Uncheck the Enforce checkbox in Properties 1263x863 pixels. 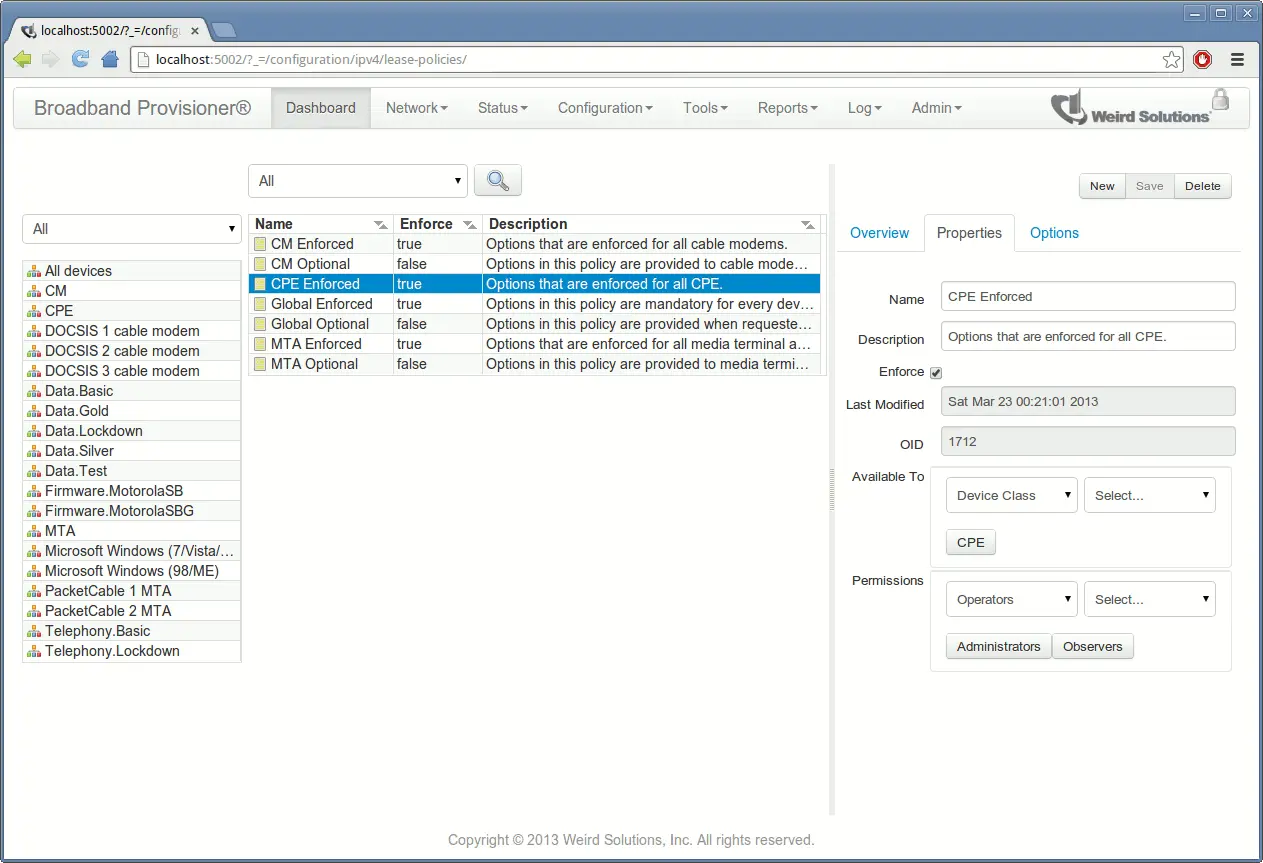[936, 371]
